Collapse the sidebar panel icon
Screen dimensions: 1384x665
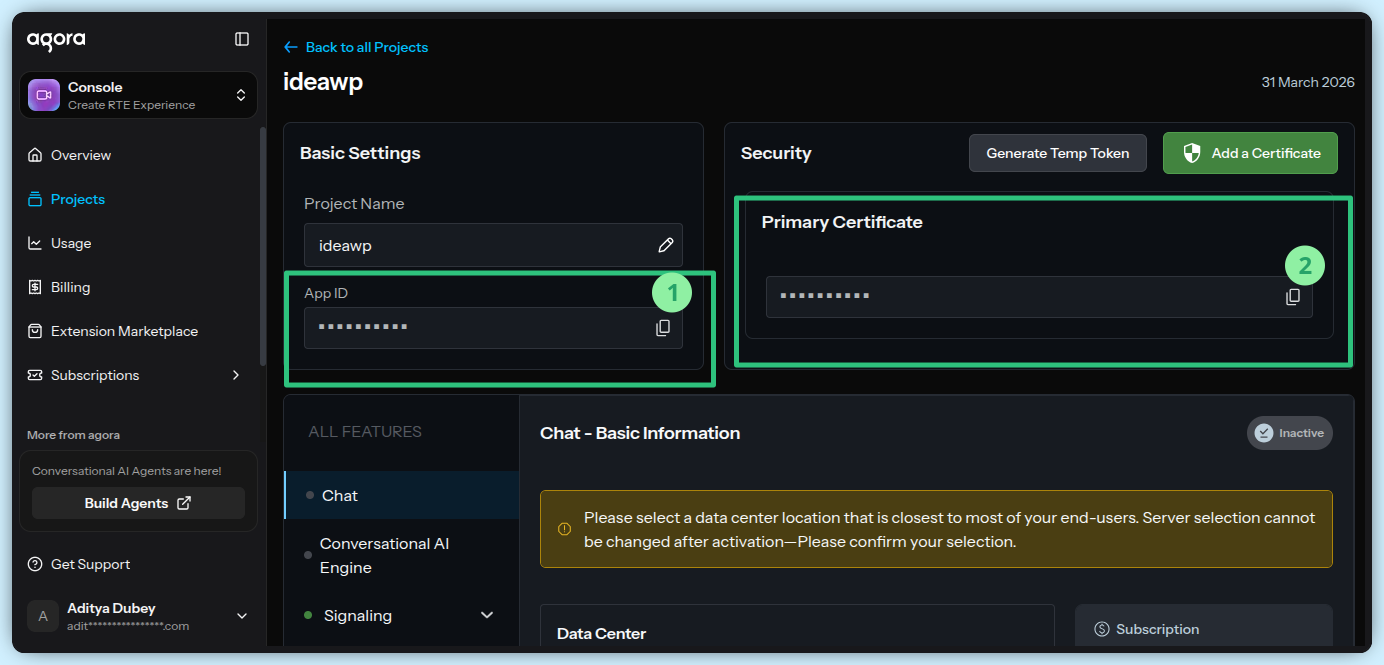tap(242, 39)
